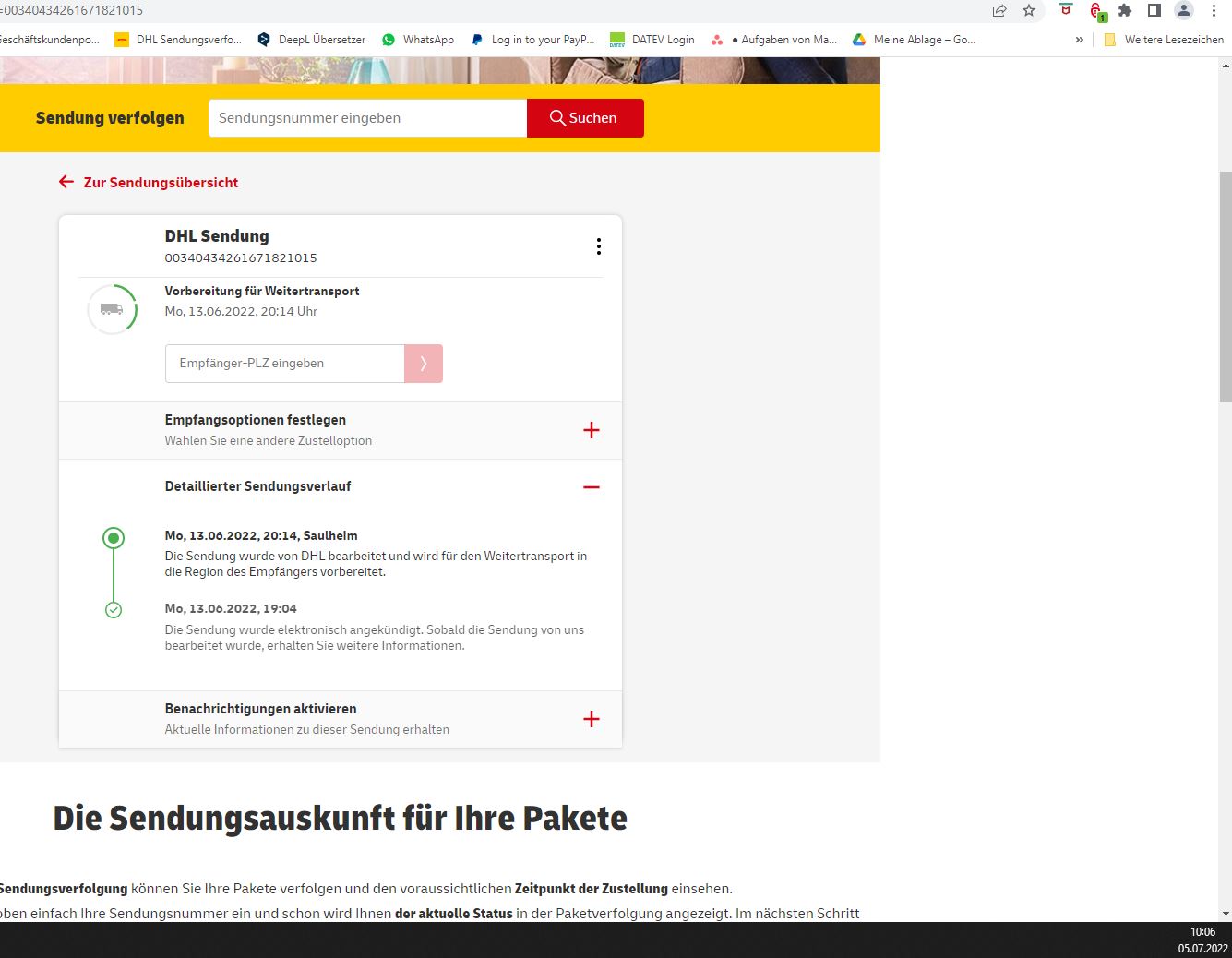This screenshot has height=958, width=1232.
Task: Open the WhatsApp bookmark
Action: 418,40
